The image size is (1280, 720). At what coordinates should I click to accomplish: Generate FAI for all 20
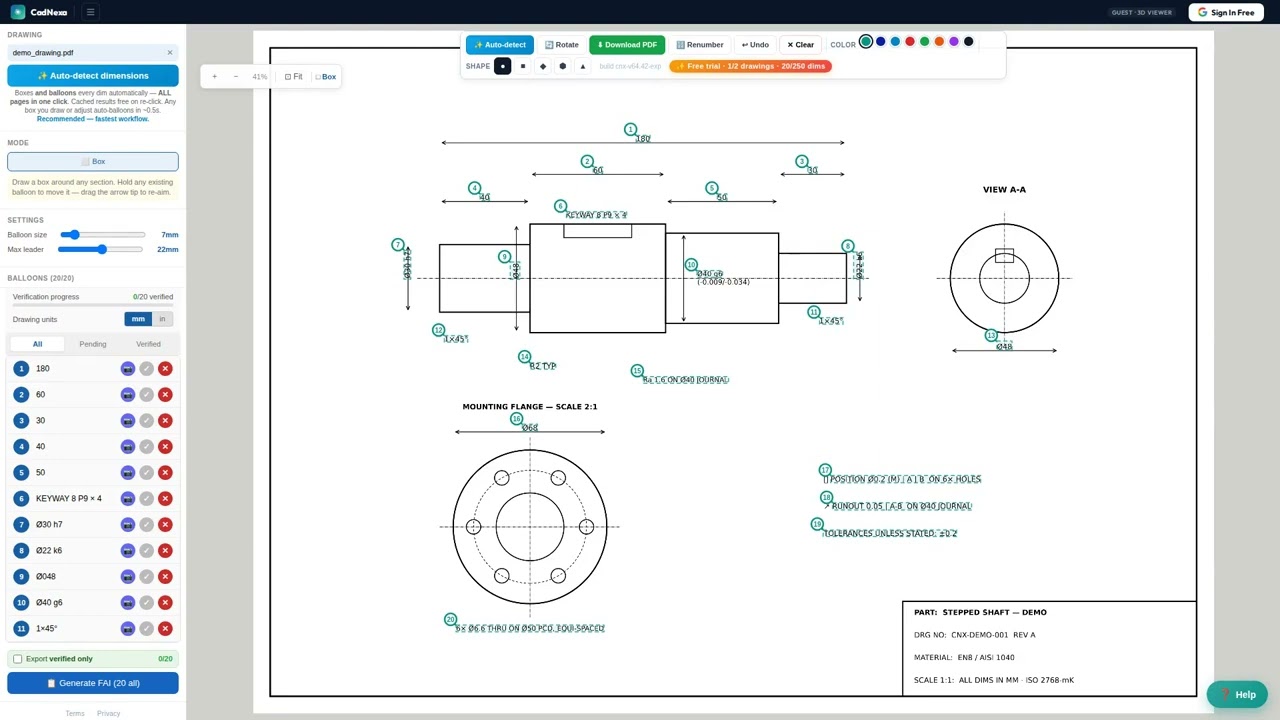pos(93,683)
